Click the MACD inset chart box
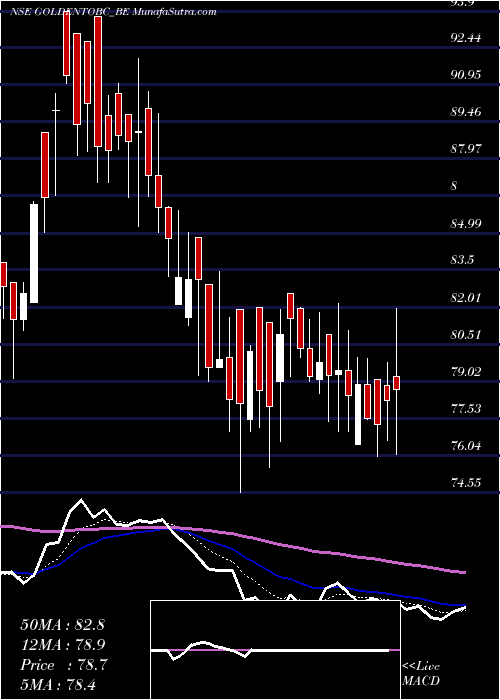Screen dimensions: 500x700 [x=275, y=650]
